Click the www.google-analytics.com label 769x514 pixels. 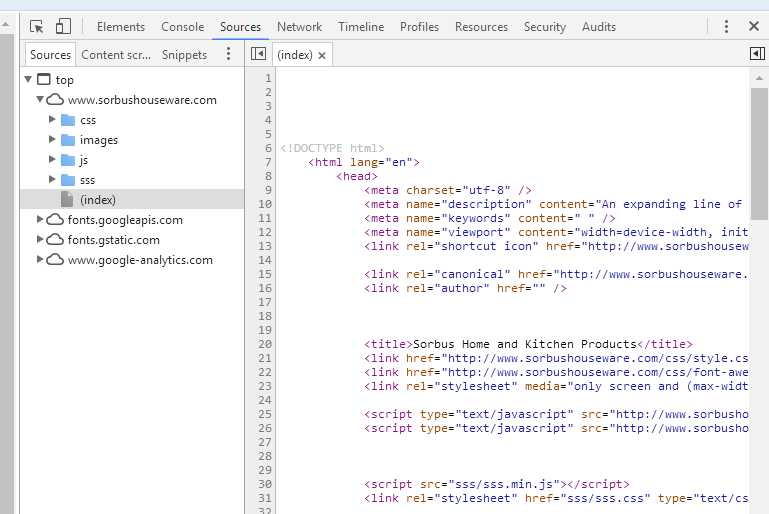(140, 260)
